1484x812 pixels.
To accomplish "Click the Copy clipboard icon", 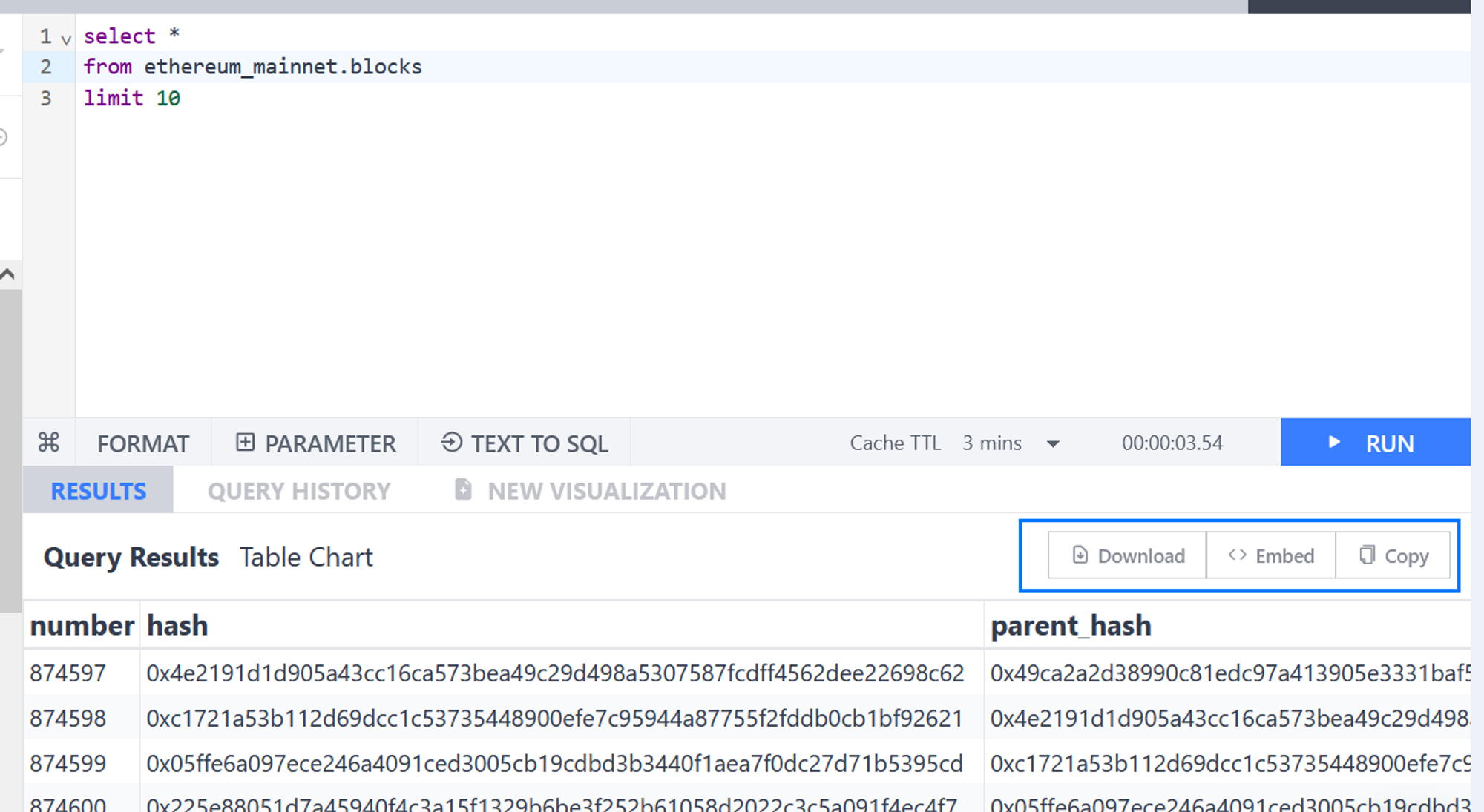I will pyautogui.click(x=1367, y=555).
